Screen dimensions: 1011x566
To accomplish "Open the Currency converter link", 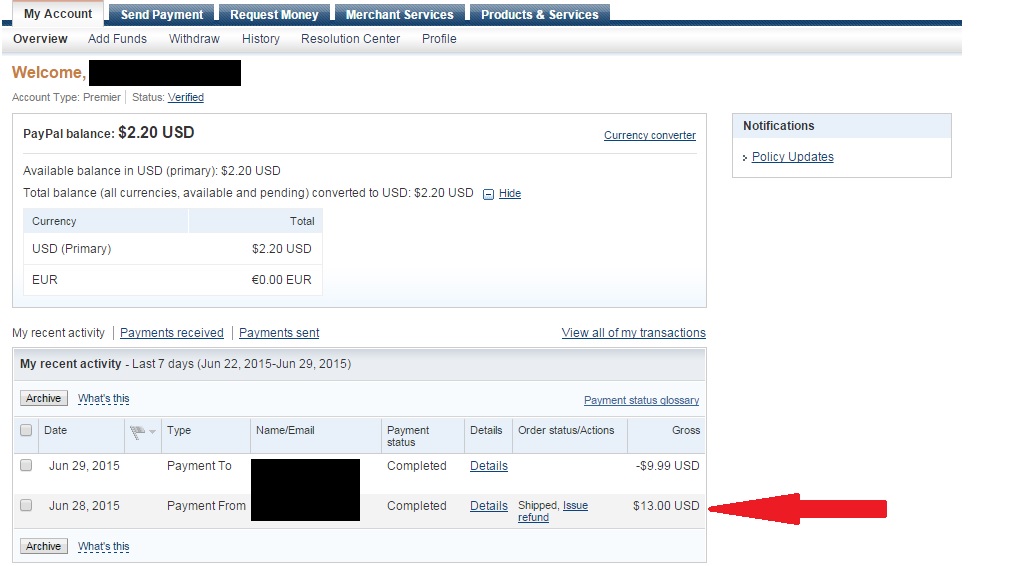I will (x=649, y=135).
